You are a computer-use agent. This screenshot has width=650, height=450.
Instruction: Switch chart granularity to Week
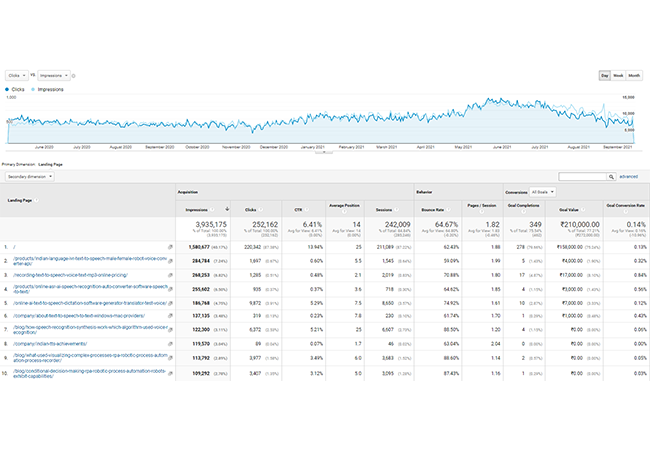(x=618, y=76)
